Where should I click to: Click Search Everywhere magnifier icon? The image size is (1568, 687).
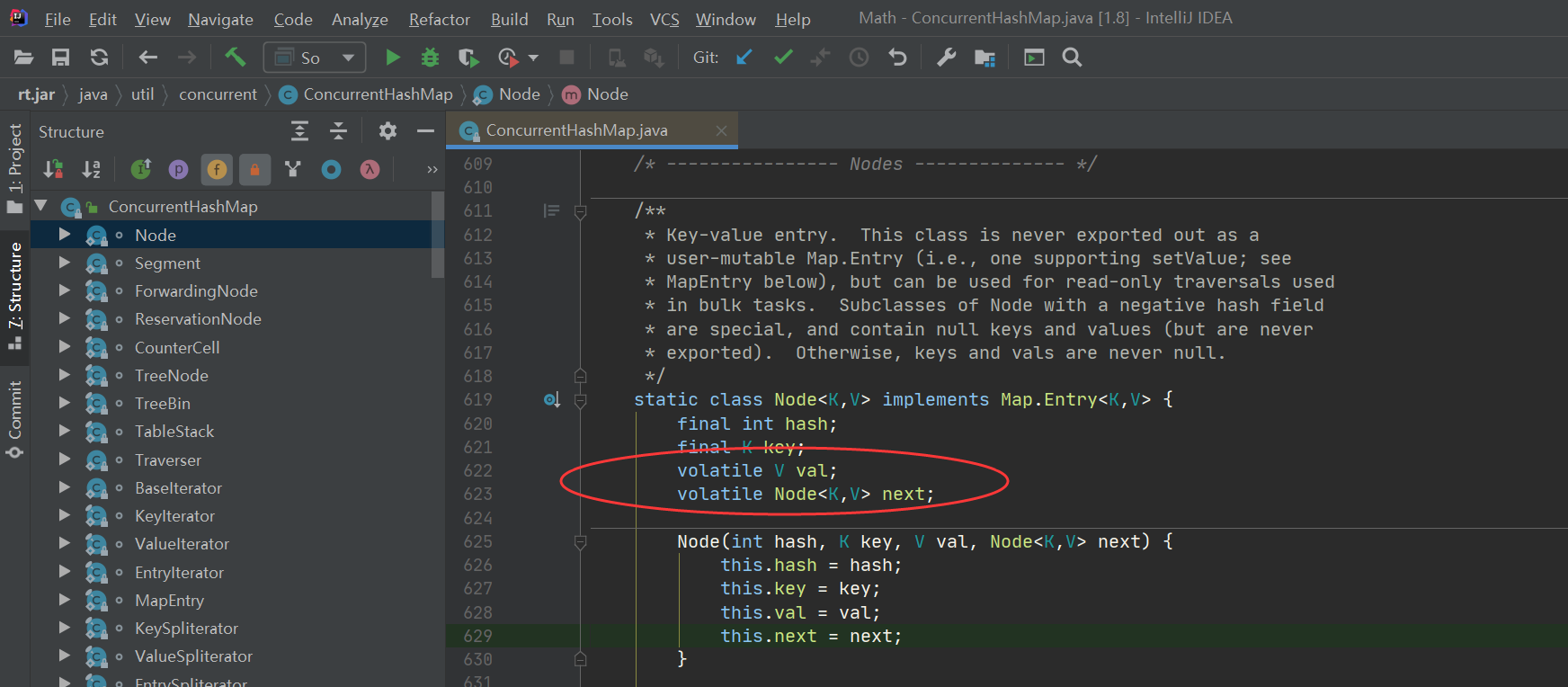click(1072, 58)
